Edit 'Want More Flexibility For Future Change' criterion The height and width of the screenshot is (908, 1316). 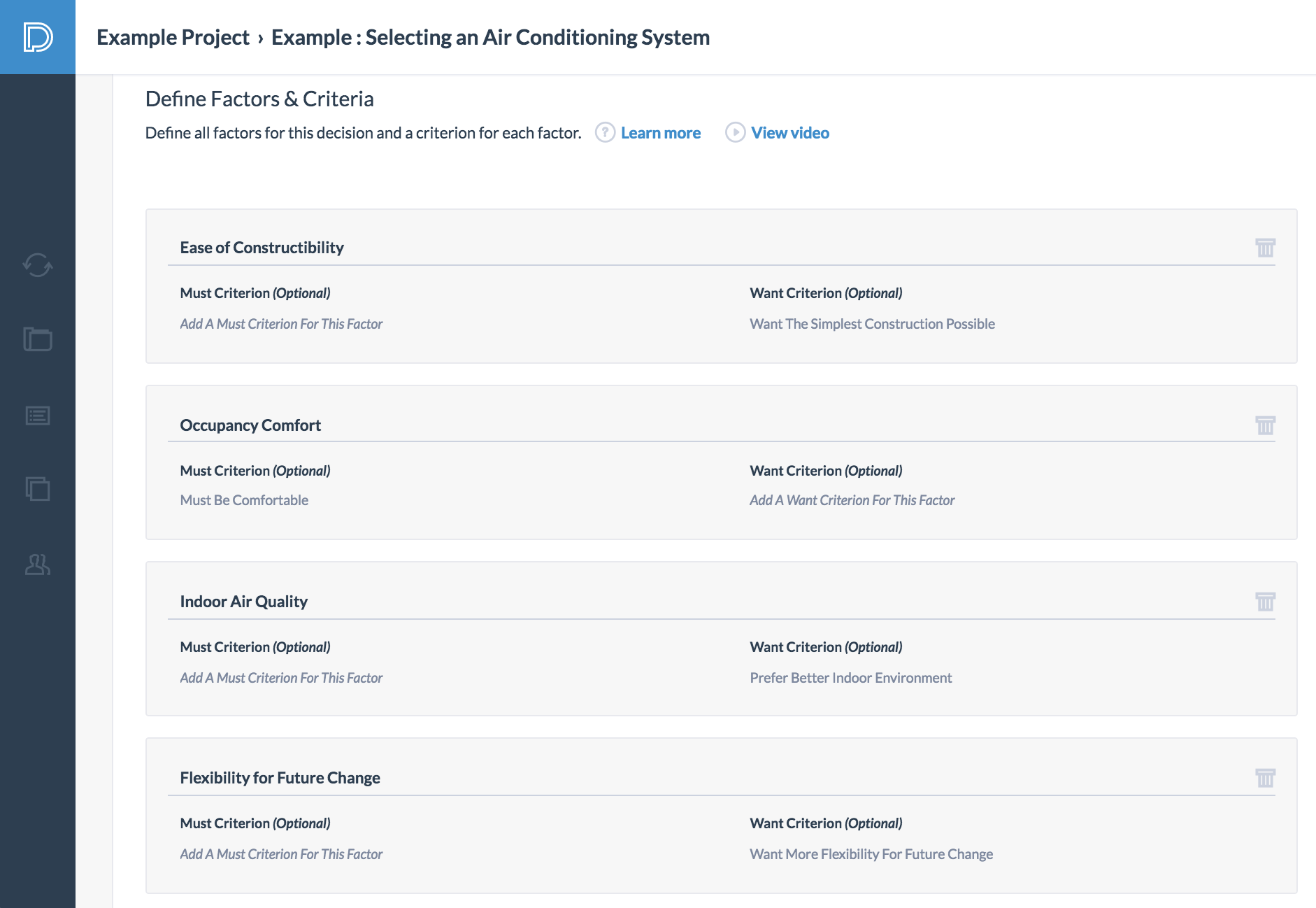[x=871, y=854]
